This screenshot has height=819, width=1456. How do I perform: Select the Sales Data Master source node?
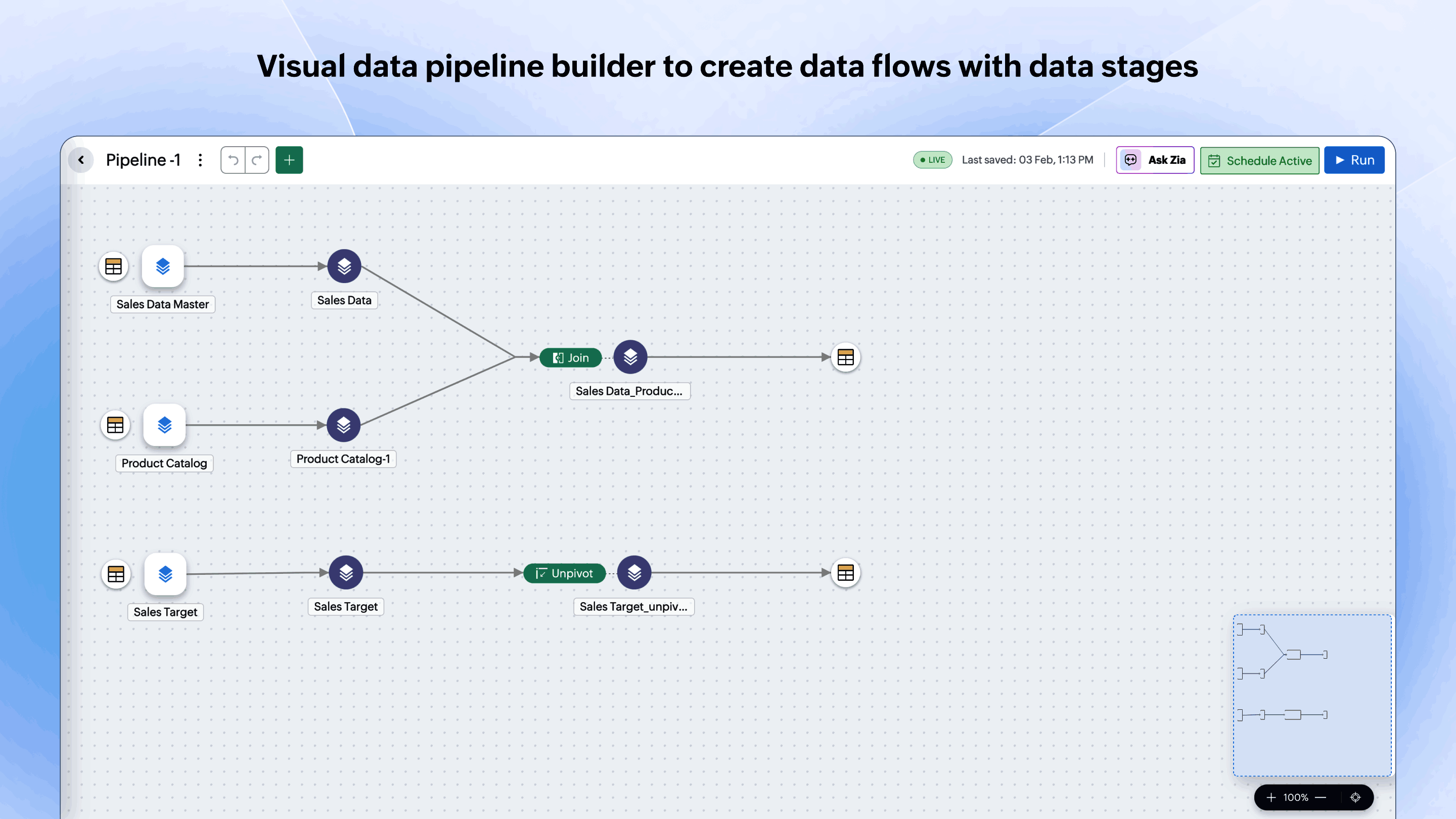point(163,266)
